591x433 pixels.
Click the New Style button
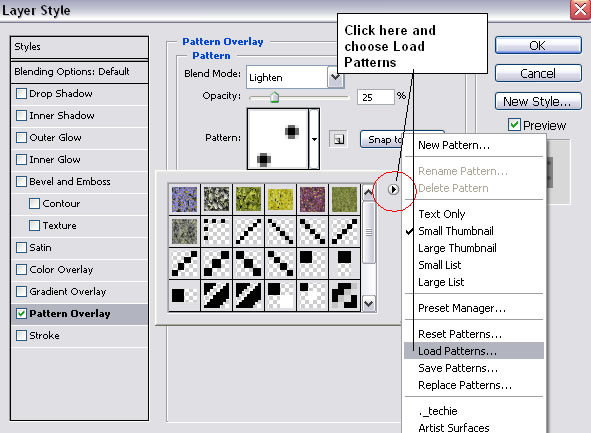[538, 101]
